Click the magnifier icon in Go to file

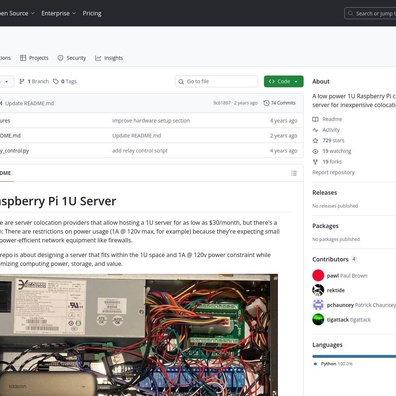point(181,81)
